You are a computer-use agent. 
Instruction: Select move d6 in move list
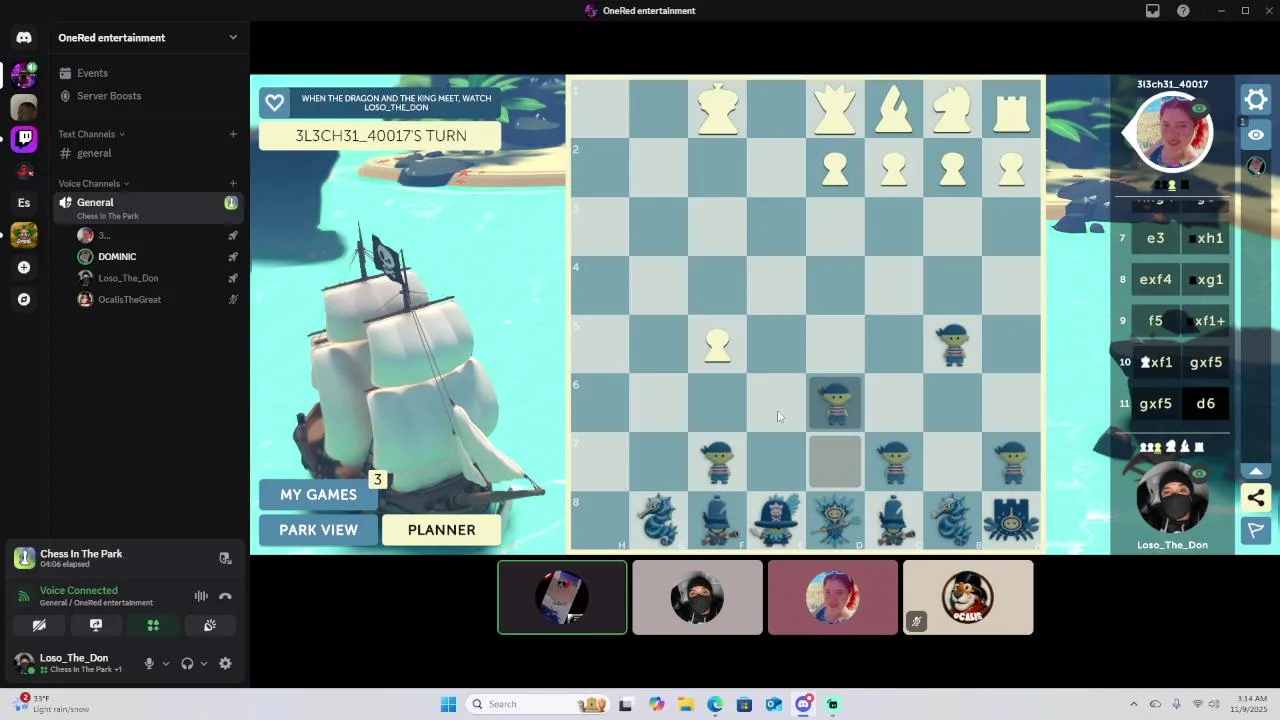pos(1205,404)
